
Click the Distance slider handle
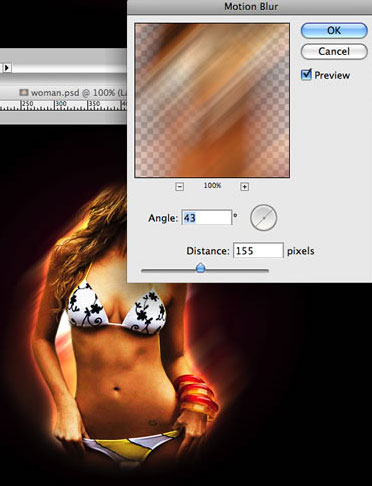click(x=200, y=267)
